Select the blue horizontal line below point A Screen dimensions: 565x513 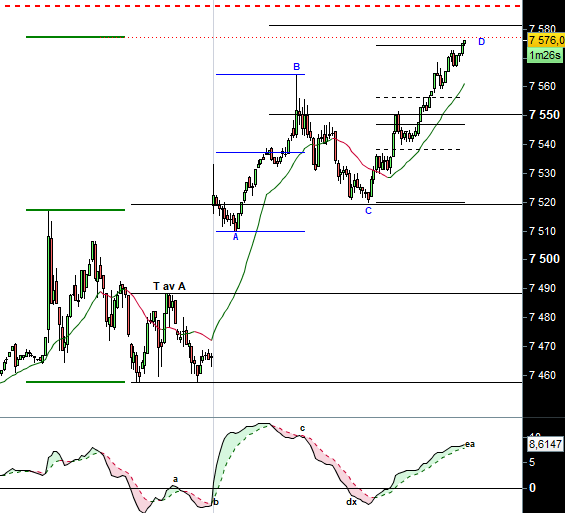(x=260, y=231)
